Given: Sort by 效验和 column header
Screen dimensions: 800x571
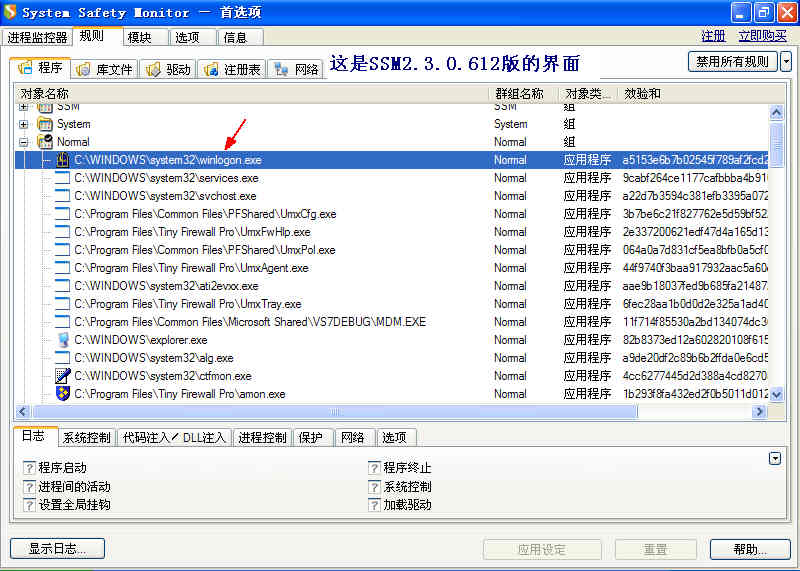Looking at the screenshot, I should pos(699,94).
